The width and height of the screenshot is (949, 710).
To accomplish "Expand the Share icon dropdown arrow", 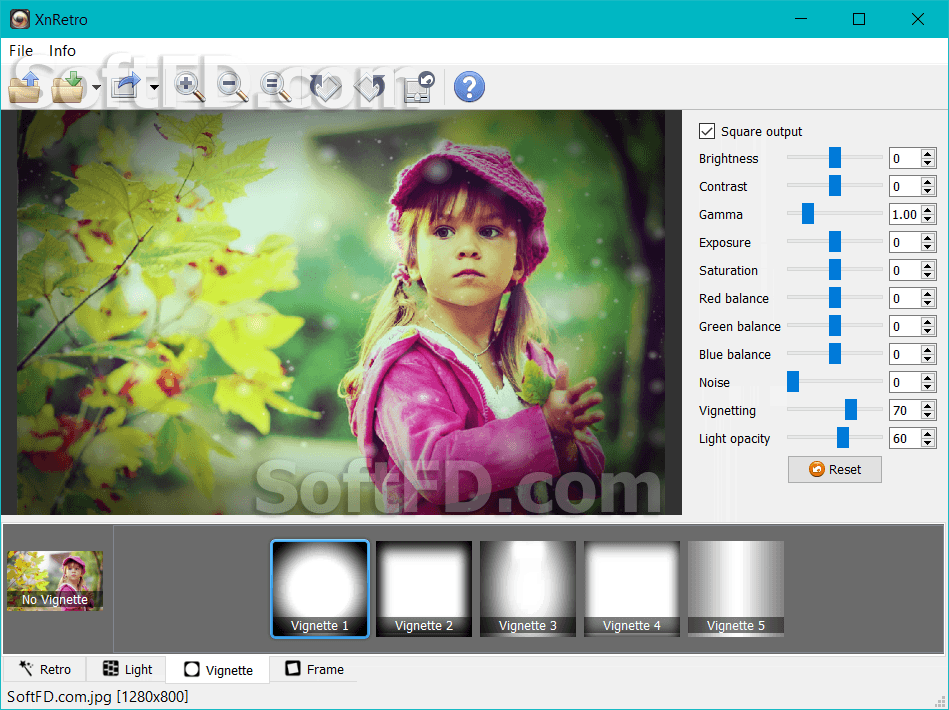I will (x=154, y=88).
